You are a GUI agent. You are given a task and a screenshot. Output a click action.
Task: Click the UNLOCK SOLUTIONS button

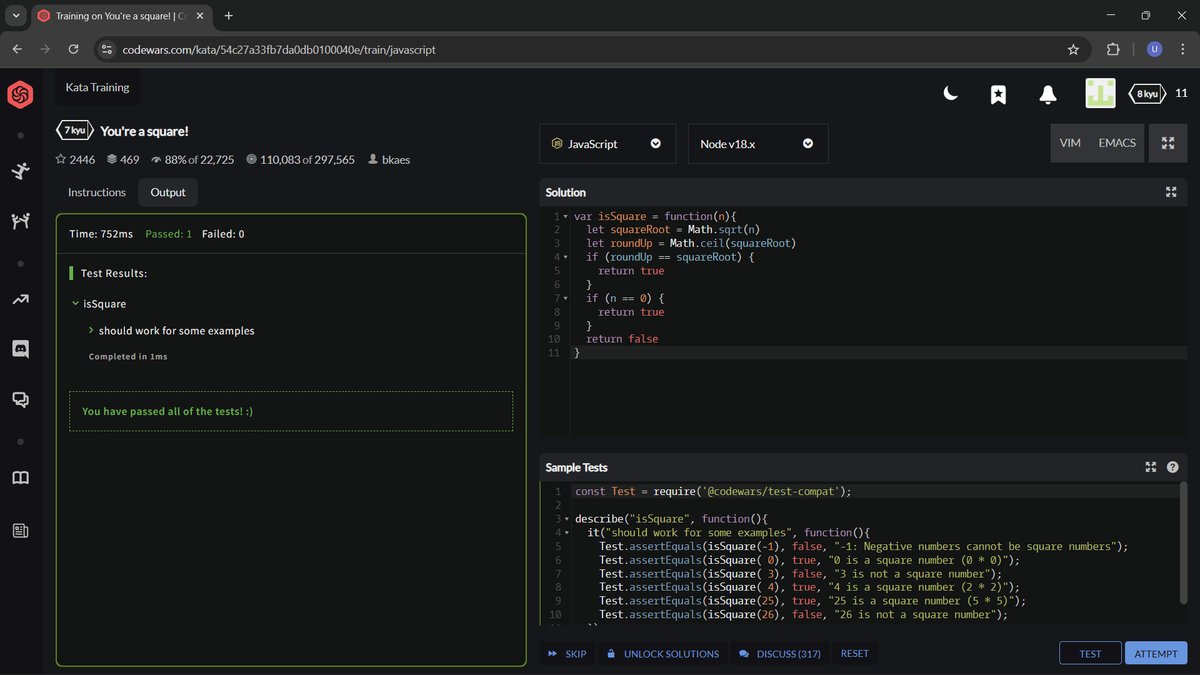tap(663, 653)
